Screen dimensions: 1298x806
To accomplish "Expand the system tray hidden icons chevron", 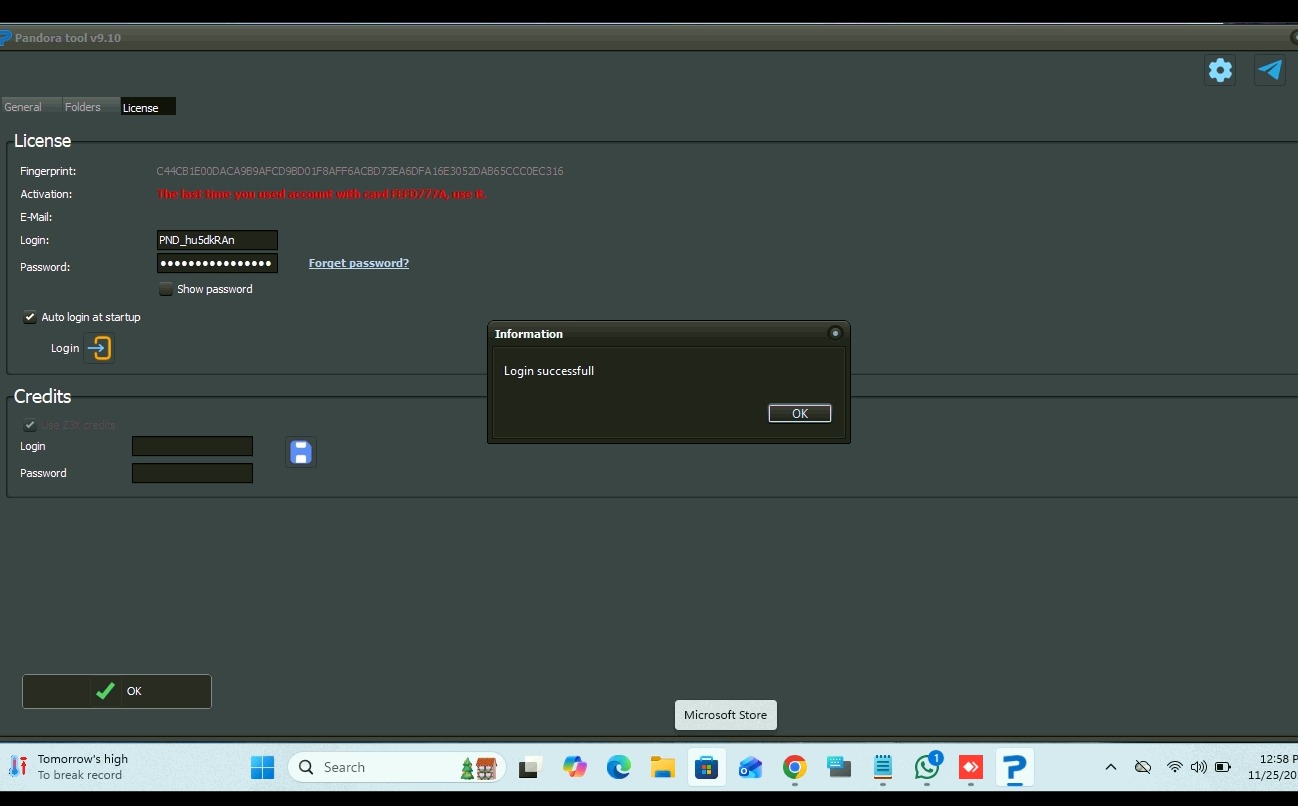I will coord(1110,767).
